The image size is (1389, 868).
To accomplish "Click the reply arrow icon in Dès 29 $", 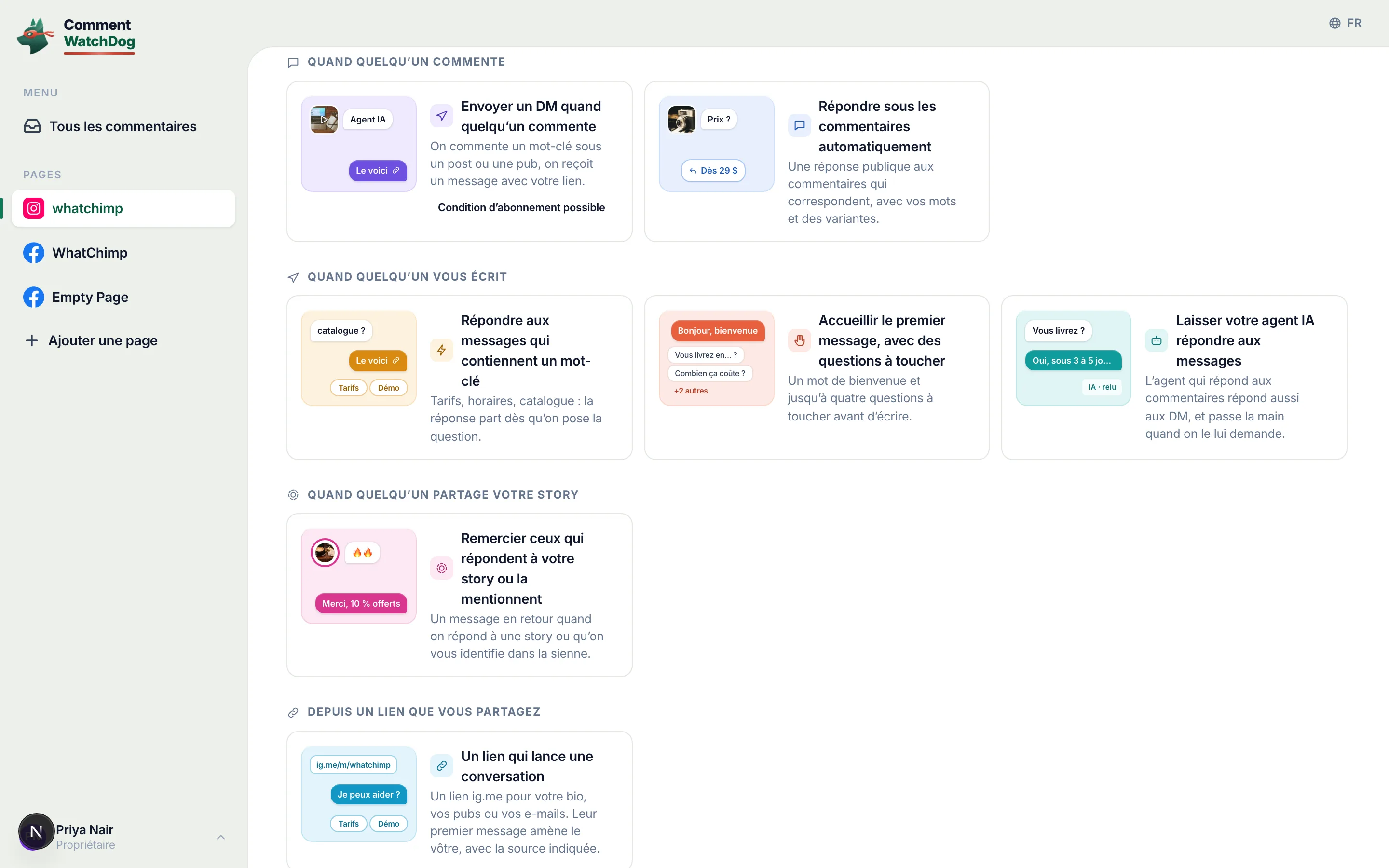I will [693, 171].
